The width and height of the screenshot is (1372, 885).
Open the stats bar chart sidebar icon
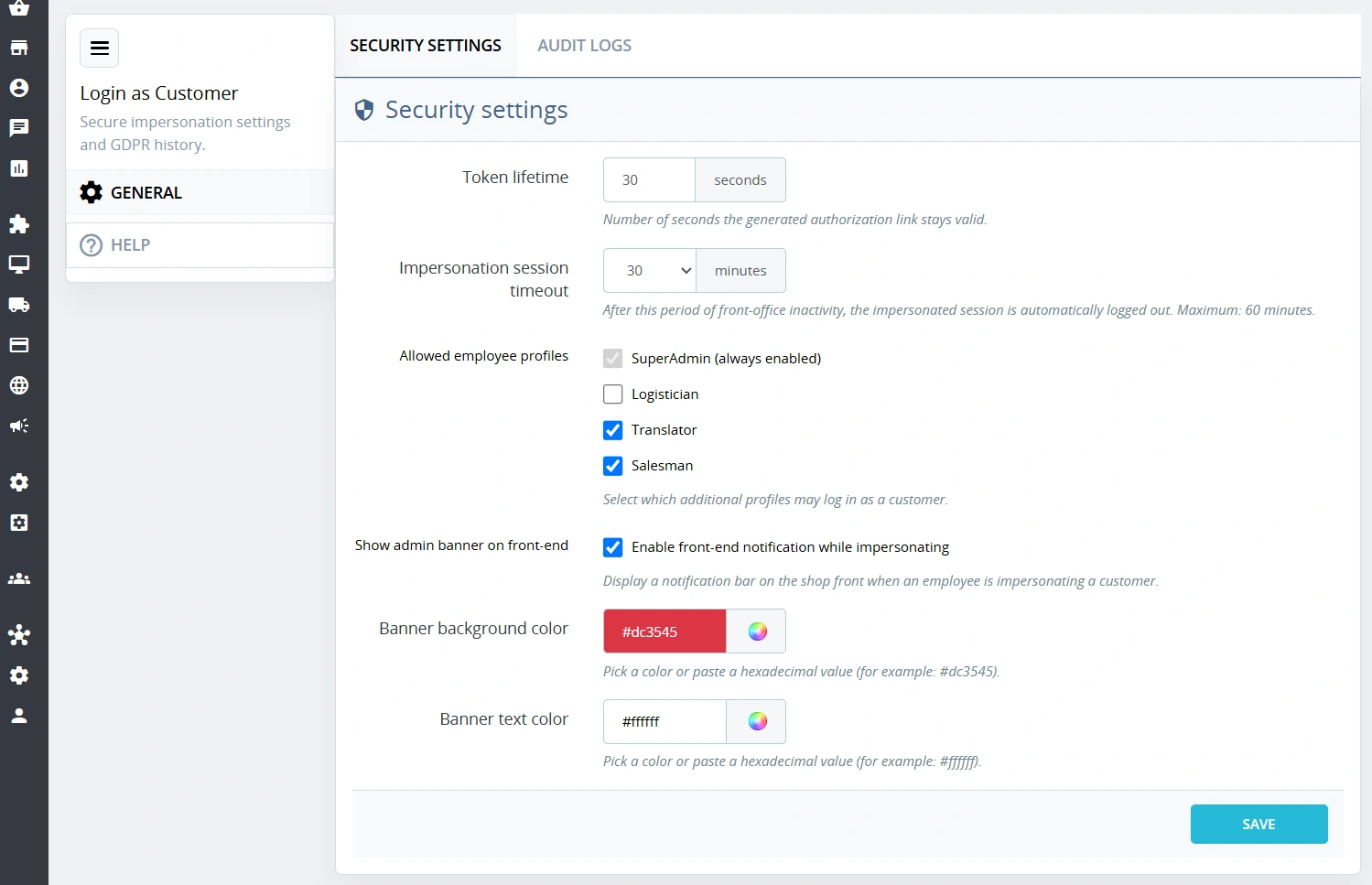19,168
